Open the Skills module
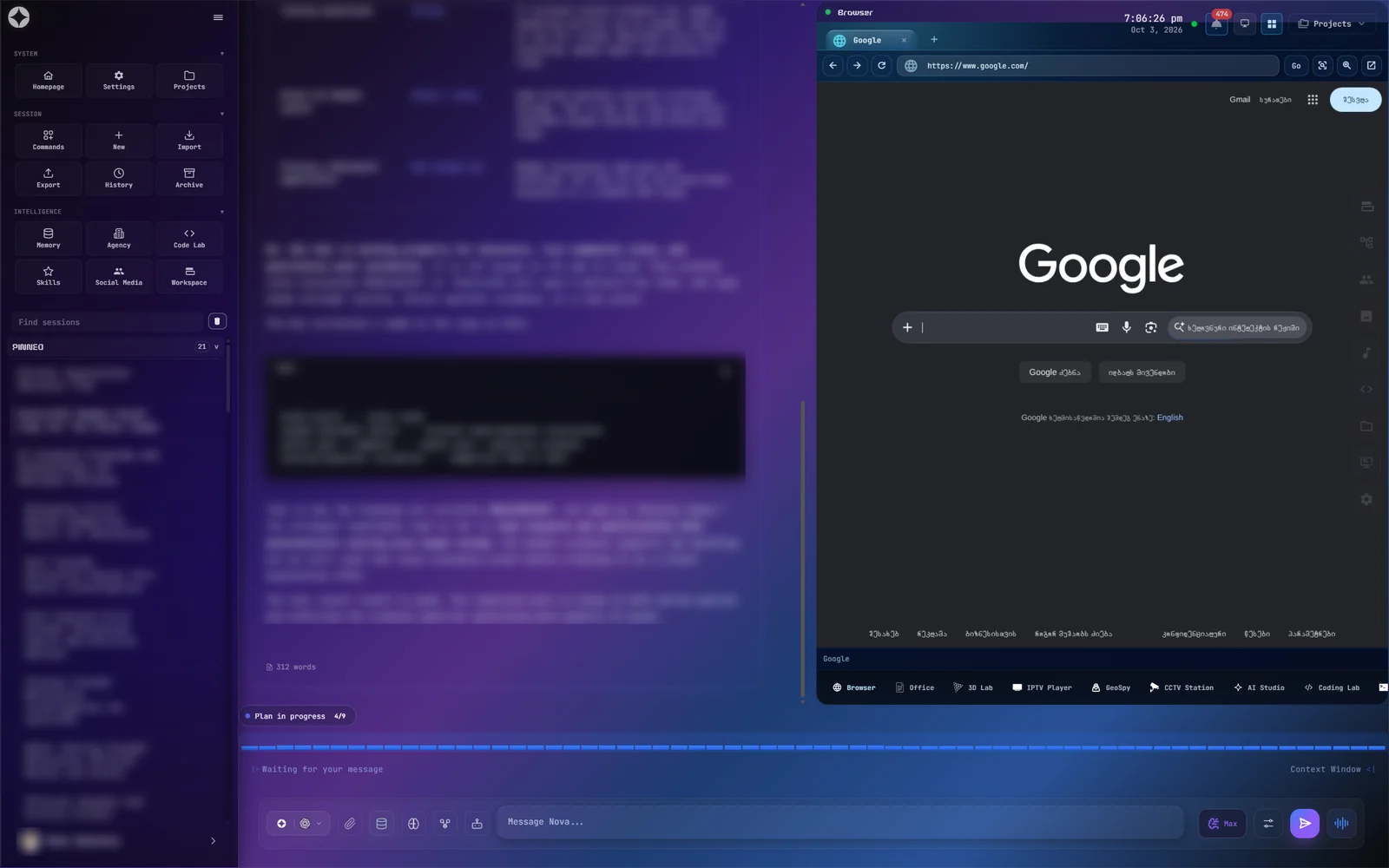Viewport: 1389px width, 868px height. [49, 276]
